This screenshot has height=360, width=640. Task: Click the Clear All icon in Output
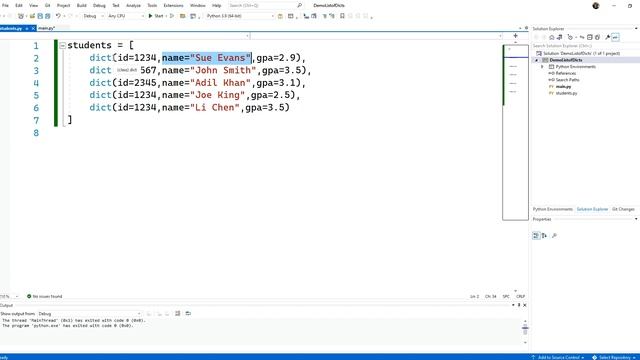(178, 313)
